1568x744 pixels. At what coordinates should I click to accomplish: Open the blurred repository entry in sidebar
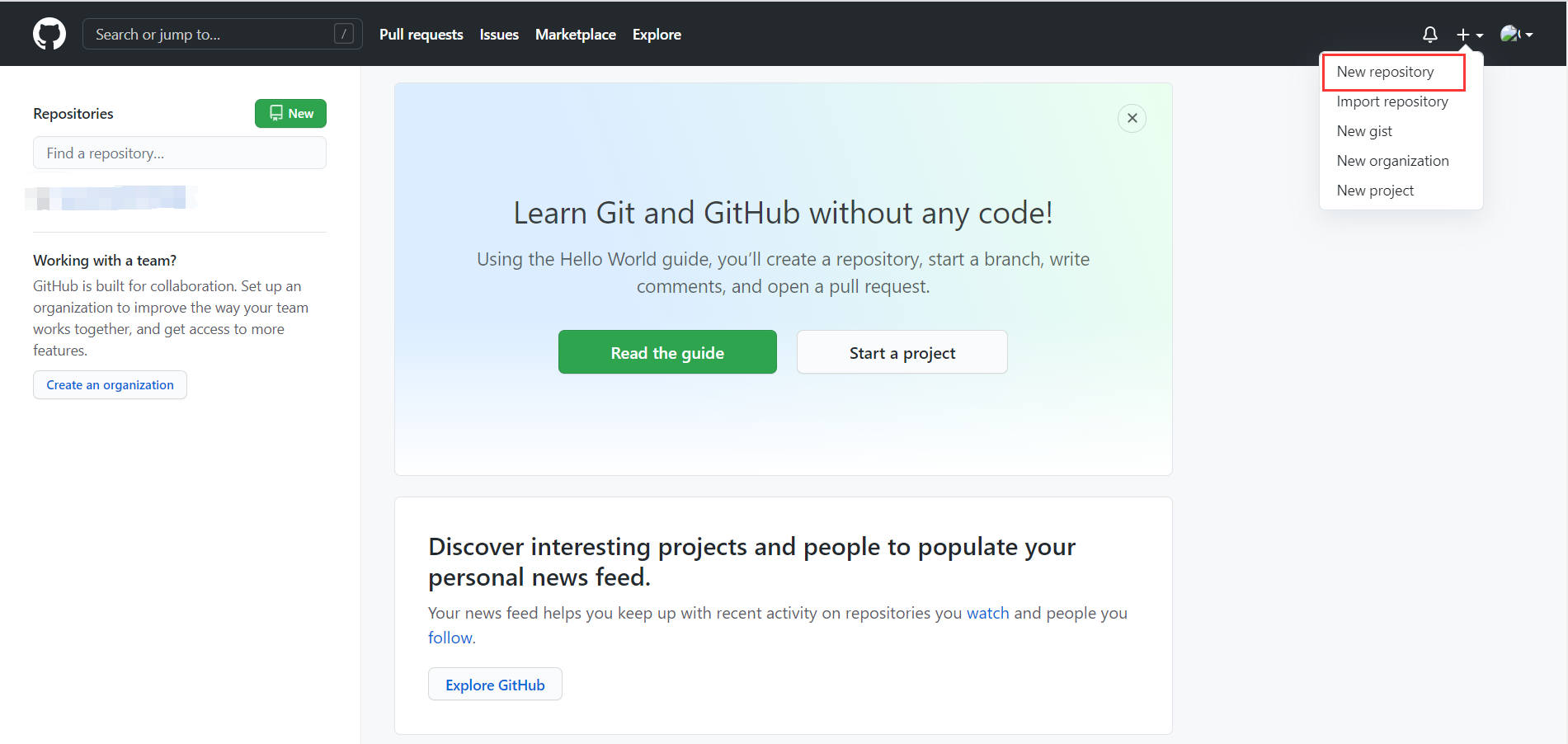[x=111, y=198]
